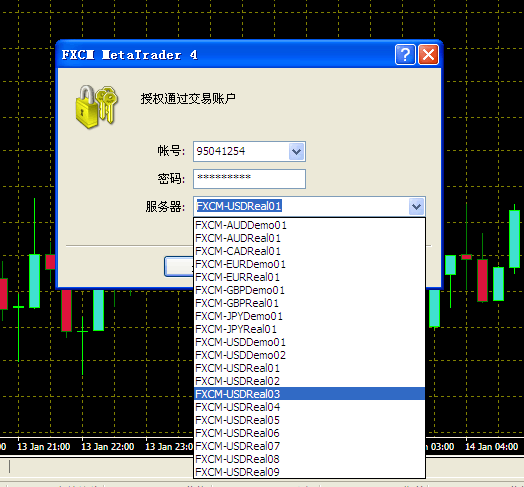
Task: Select FXCM-EURReal01 from the server list
Action: click(309, 277)
